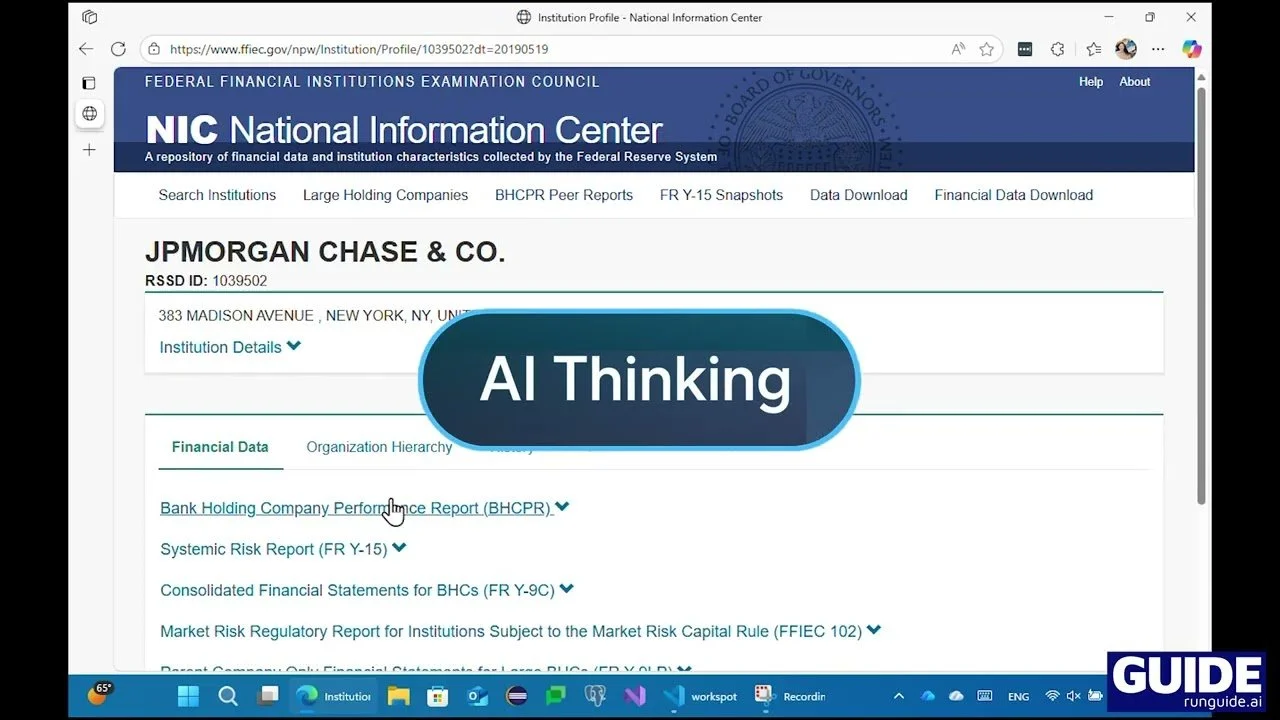The height and width of the screenshot is (720, 1280).
Task: Switch to VS Code workspot taskbar item
Action: tap(700, 696)
